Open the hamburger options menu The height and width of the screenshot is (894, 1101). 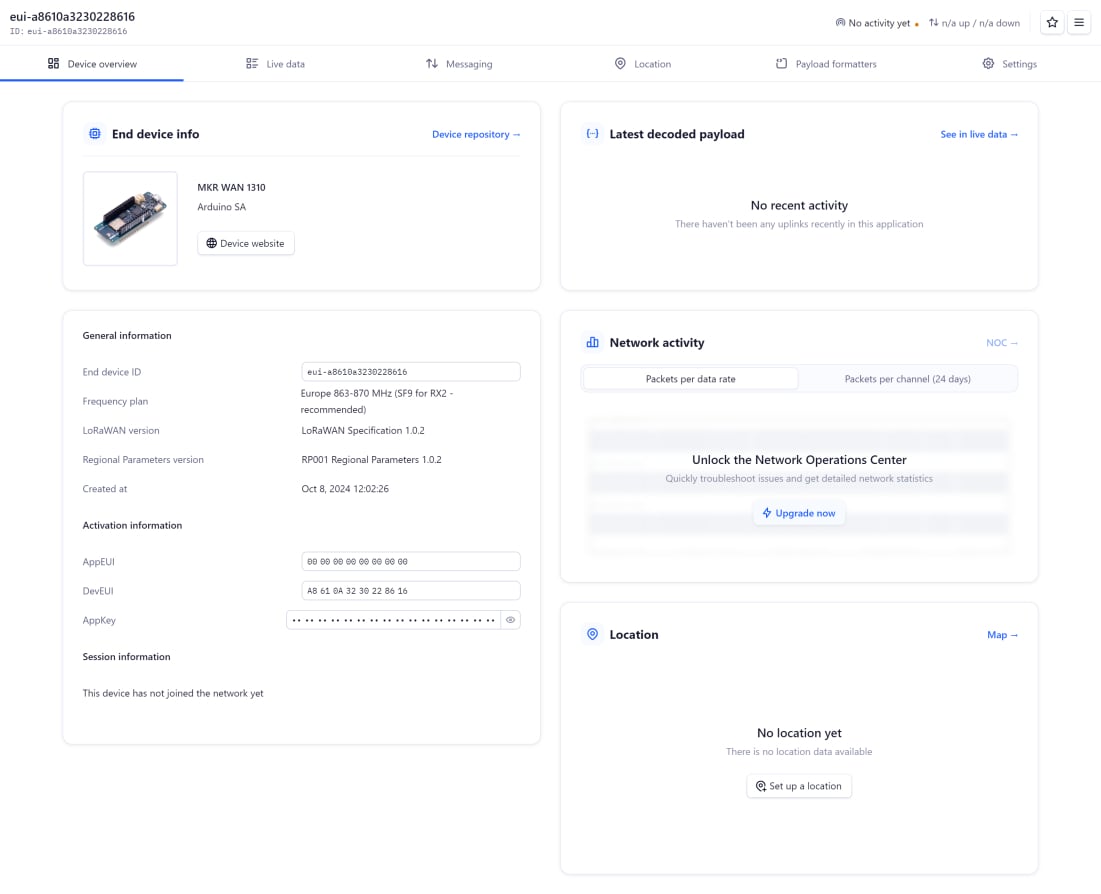pos(1081,21)
